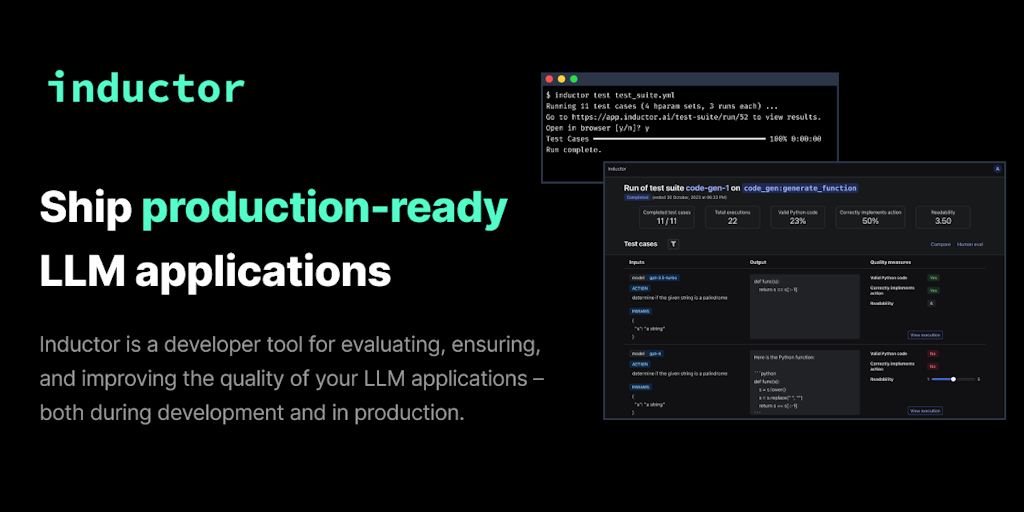Image resolution: width=1024 pixels, height=512 pixels.
Task: Click Yes badge for Valid Python code
Action: tap(933, 278)
